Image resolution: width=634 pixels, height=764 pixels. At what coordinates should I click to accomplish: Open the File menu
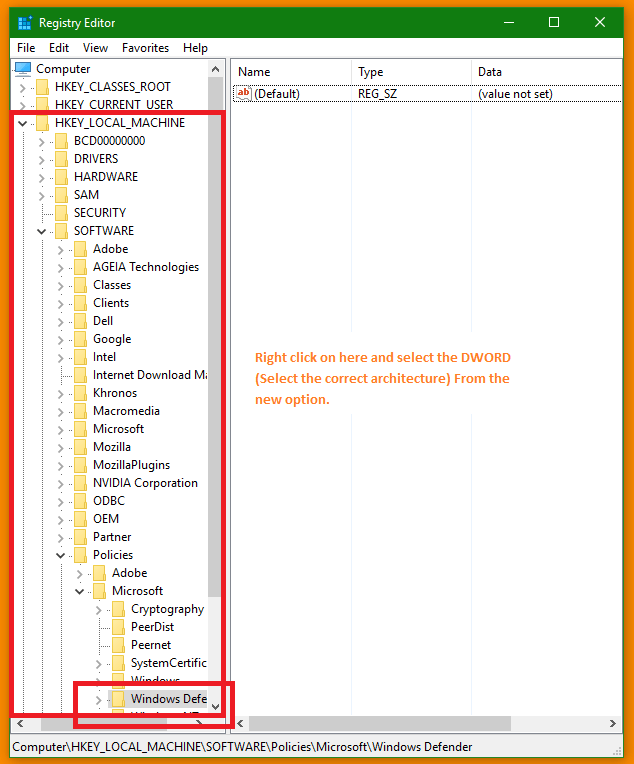pyautogui.click(x=26, y=48)
